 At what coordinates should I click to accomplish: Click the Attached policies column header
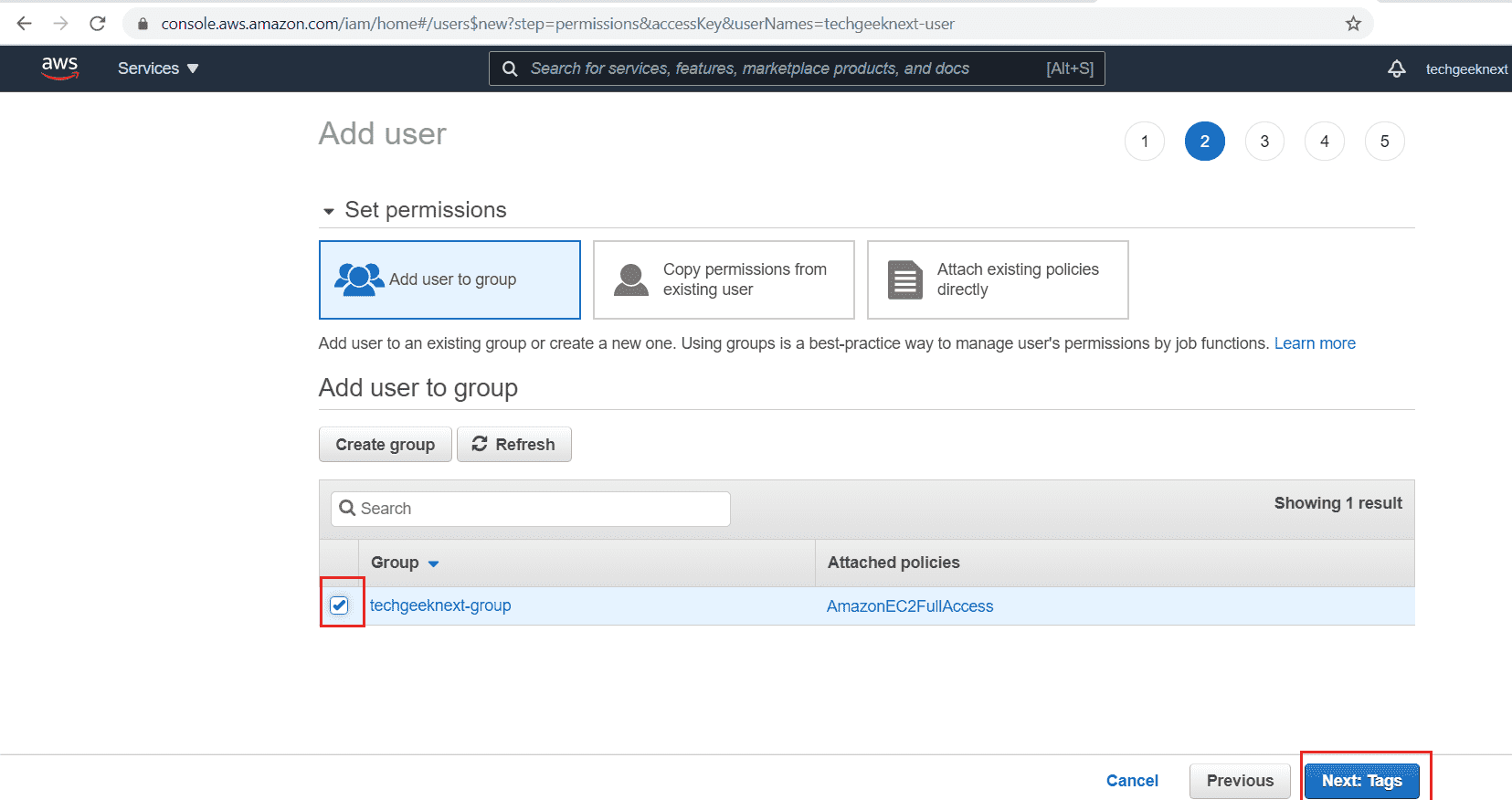[x=893, y=563]
